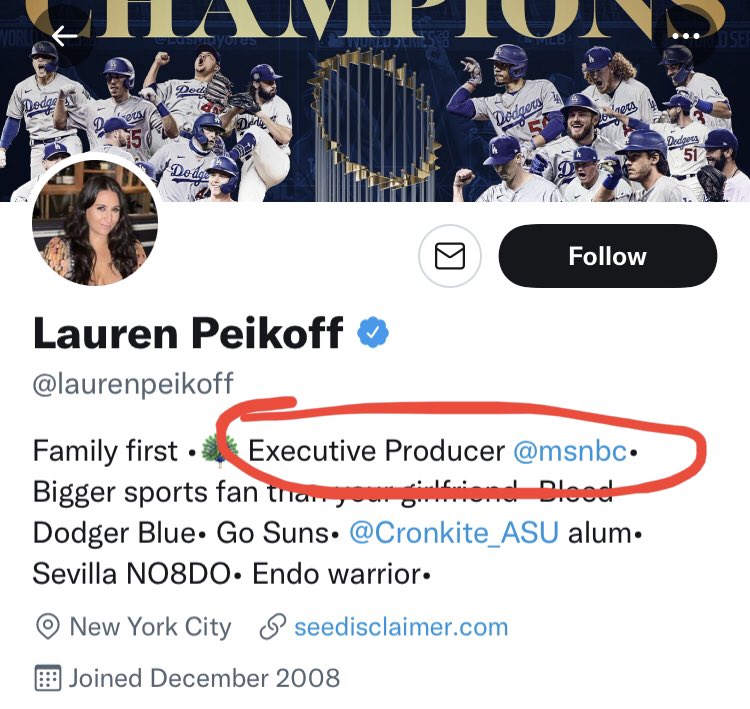Click the chain link icon
Screen dimensions: 750x709
pos(271,627)
